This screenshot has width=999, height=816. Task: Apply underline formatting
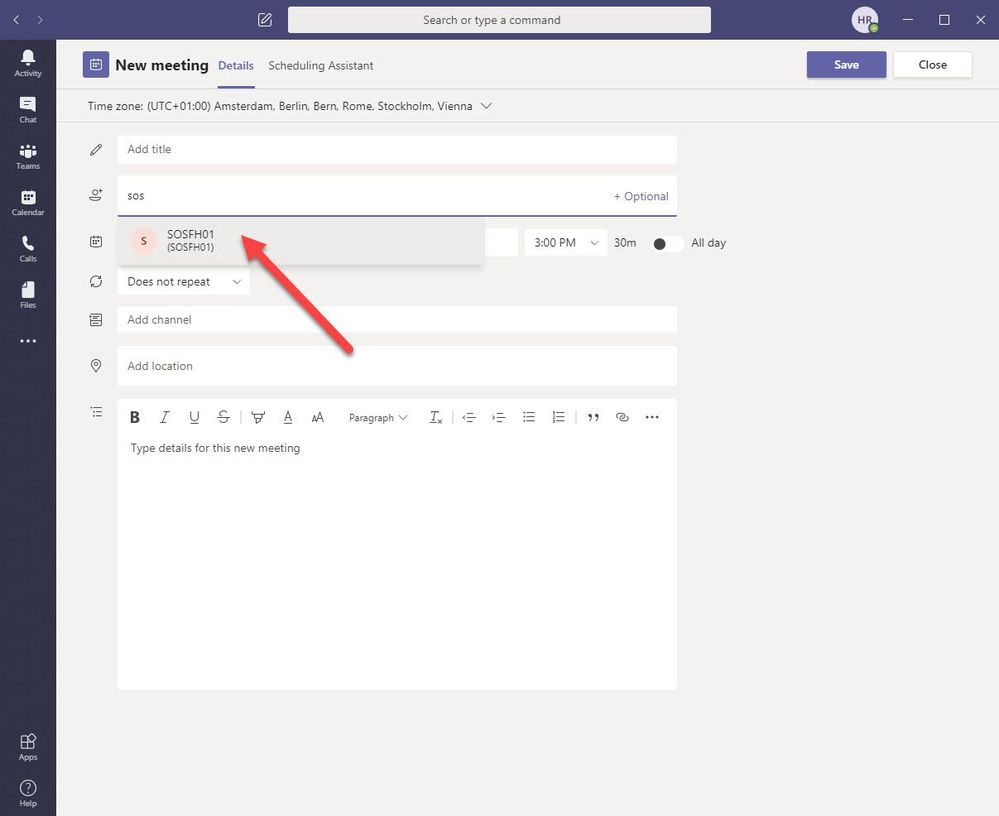[194, 417]
